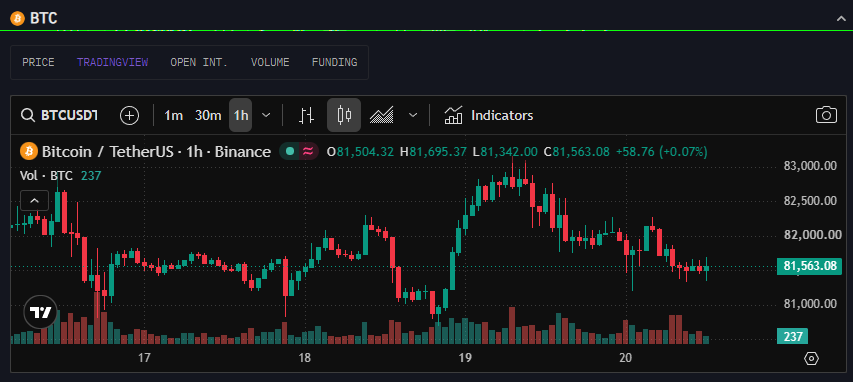The width and height of the screenshot is (853, 382).
Task: Click the date label 19 on time axis
Action: pyautogui.click(x=465, y=358)
